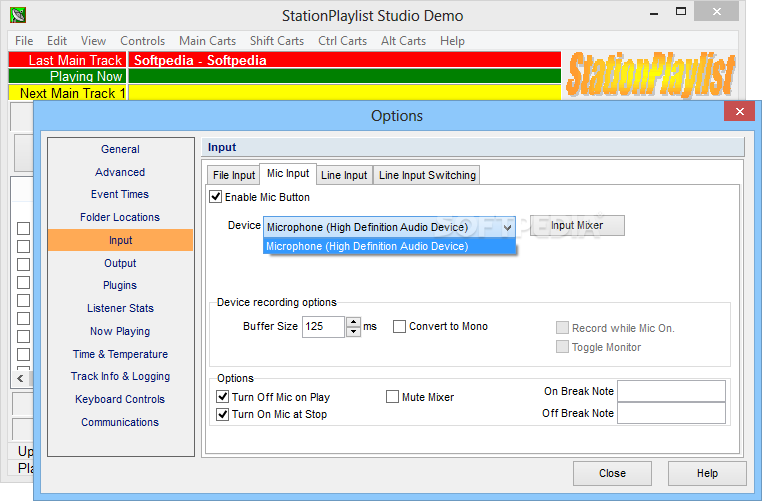Screen dimensions: 762x501
Task: Switch to the Line Input Switching tab
Action: click(x=427, y=175)
